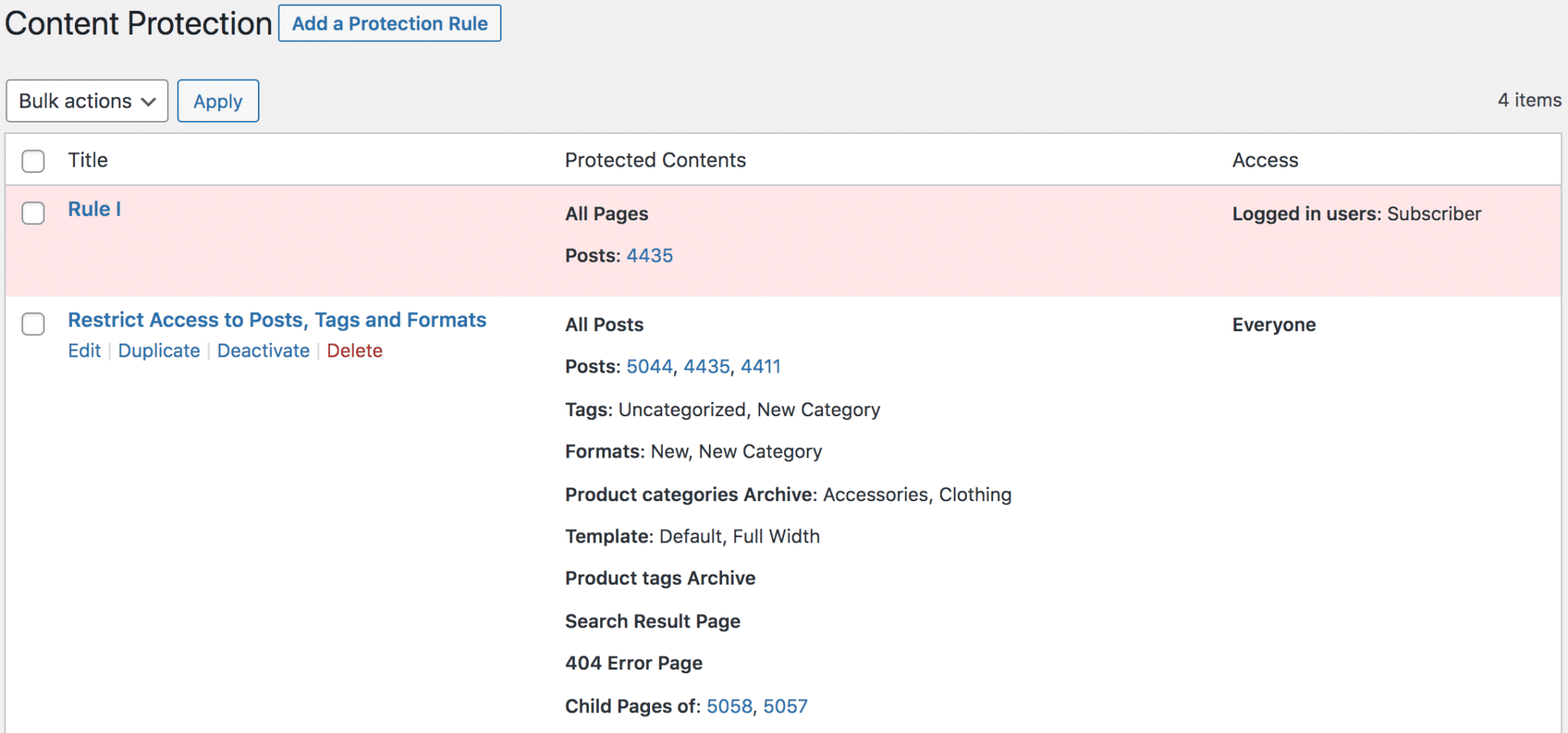Toggle the select-all checkbox beside Title
1568x733 pixels.
tap(33, 161)
